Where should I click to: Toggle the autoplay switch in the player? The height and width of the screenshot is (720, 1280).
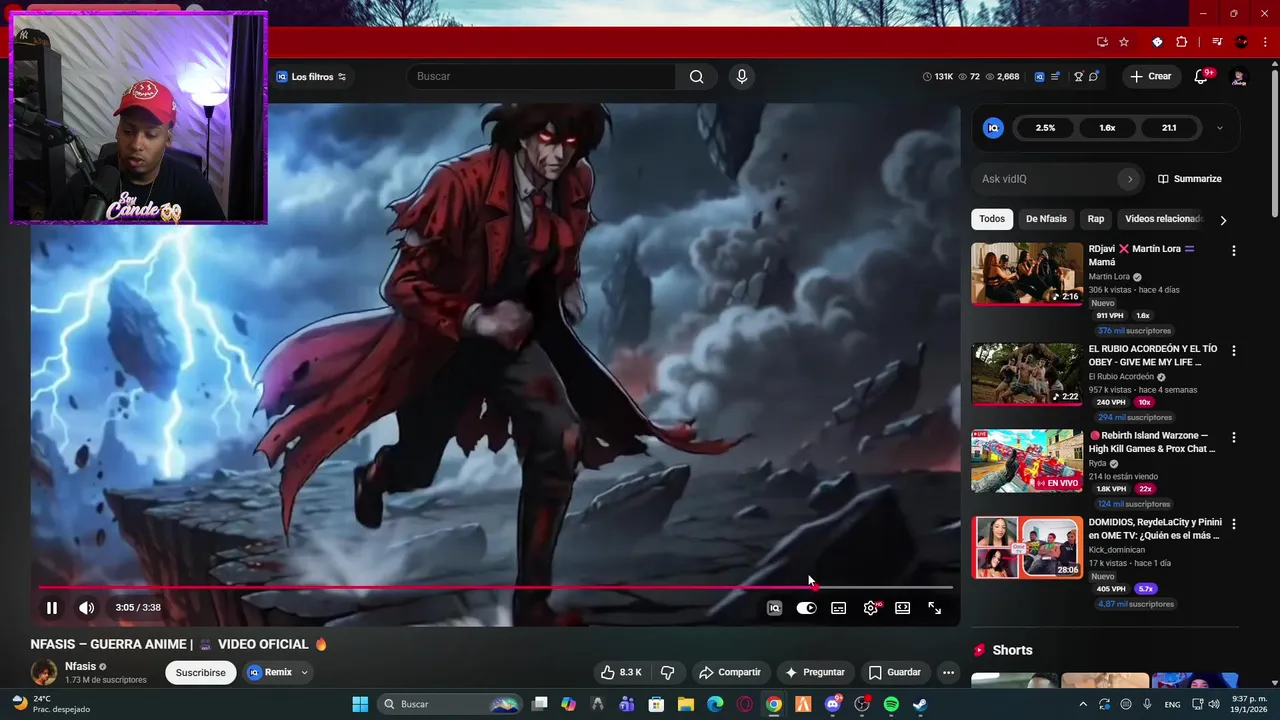[x=806, y=607]
